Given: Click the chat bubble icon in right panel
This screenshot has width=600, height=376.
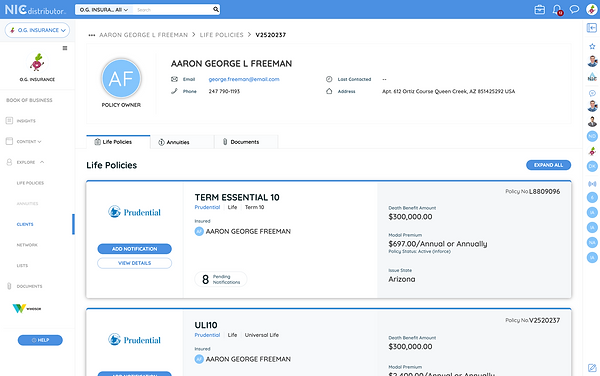Looking at the screenshot, I should click(x=592, y=93).
